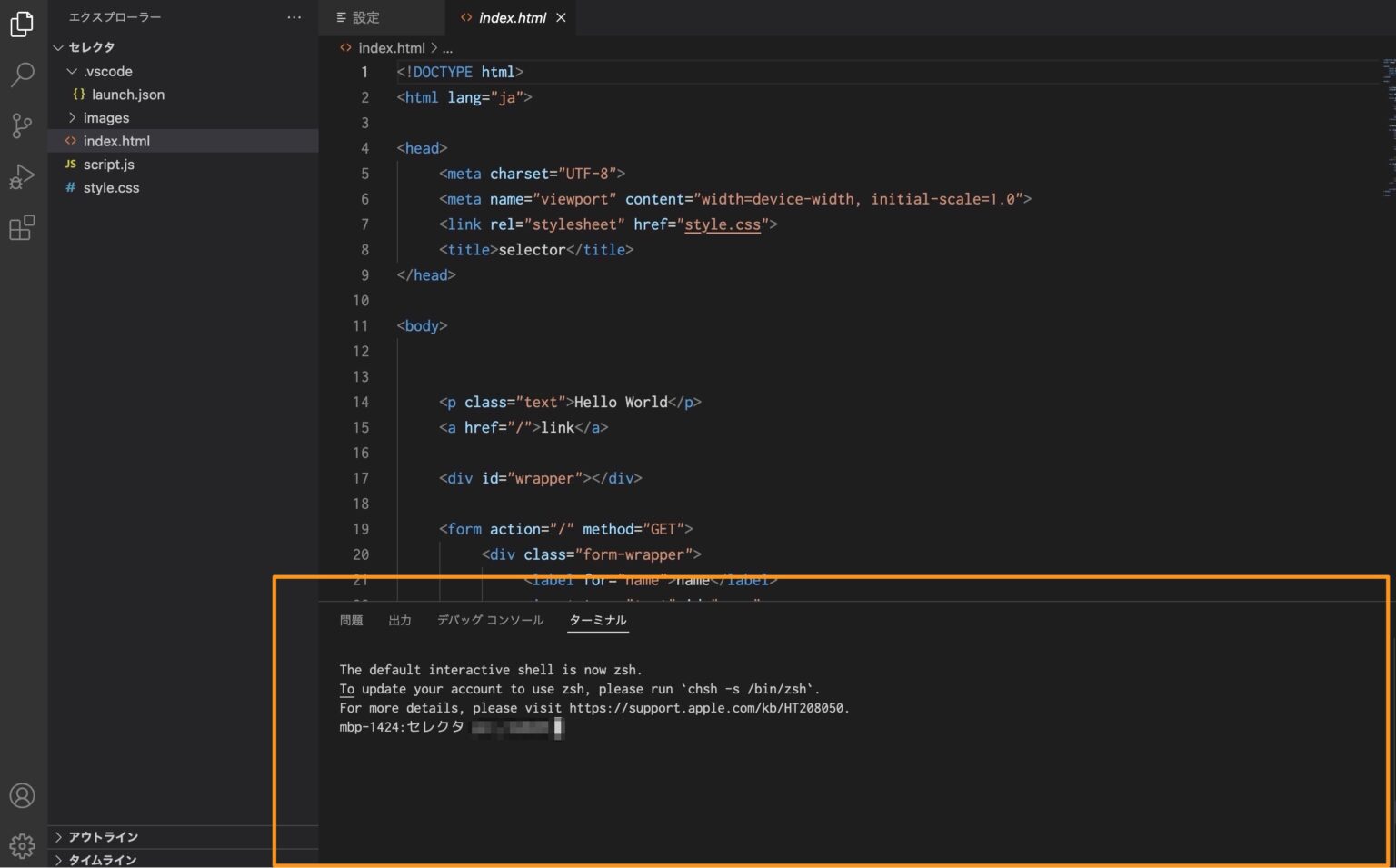This screenshot has width=1396, height=868.
Task: Switch to the 設定 tab
Action: [367, 17]
